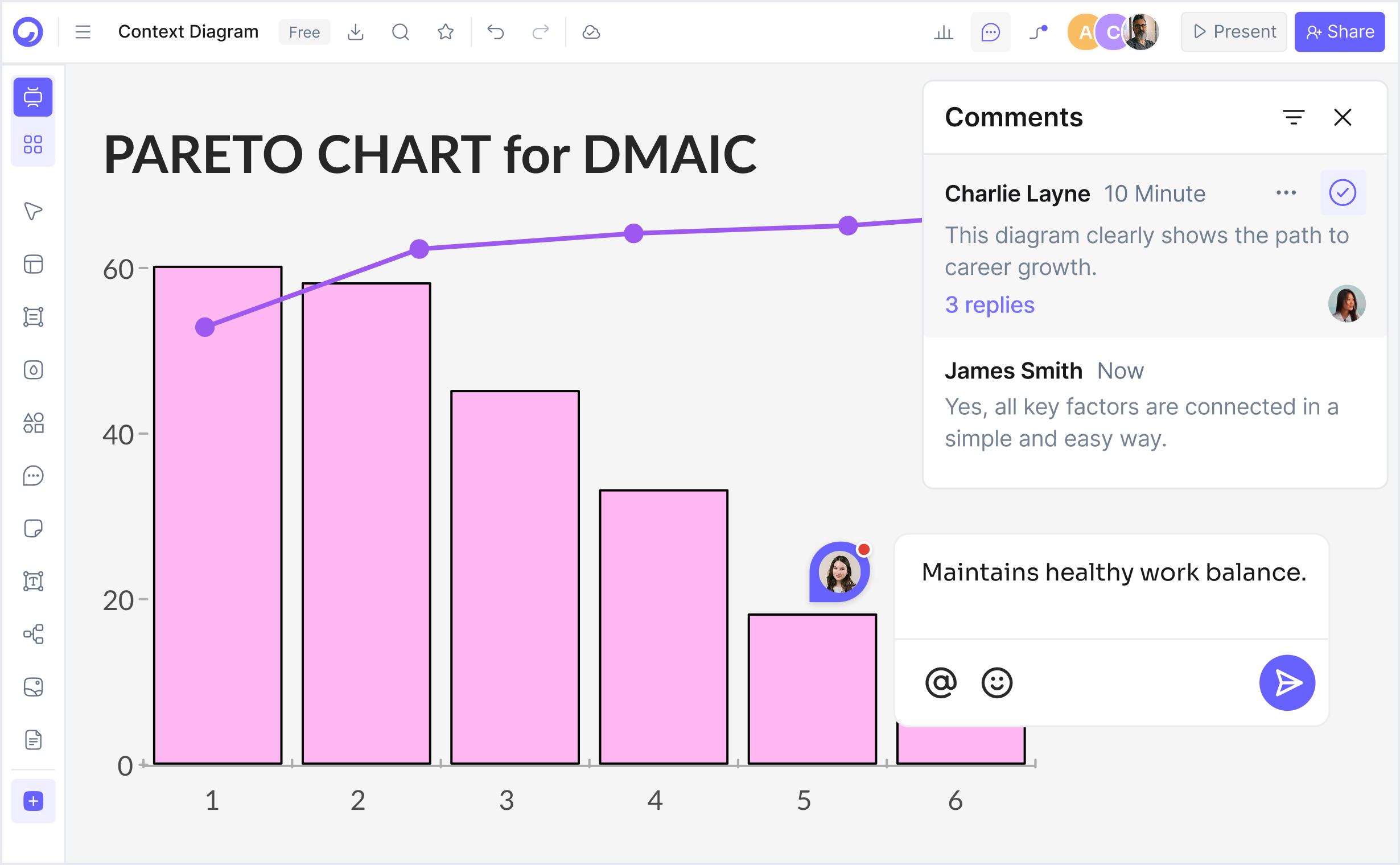Select the shapes tool in sidebar
This screenshot has height=865, width=1400.
coord(33,423)
